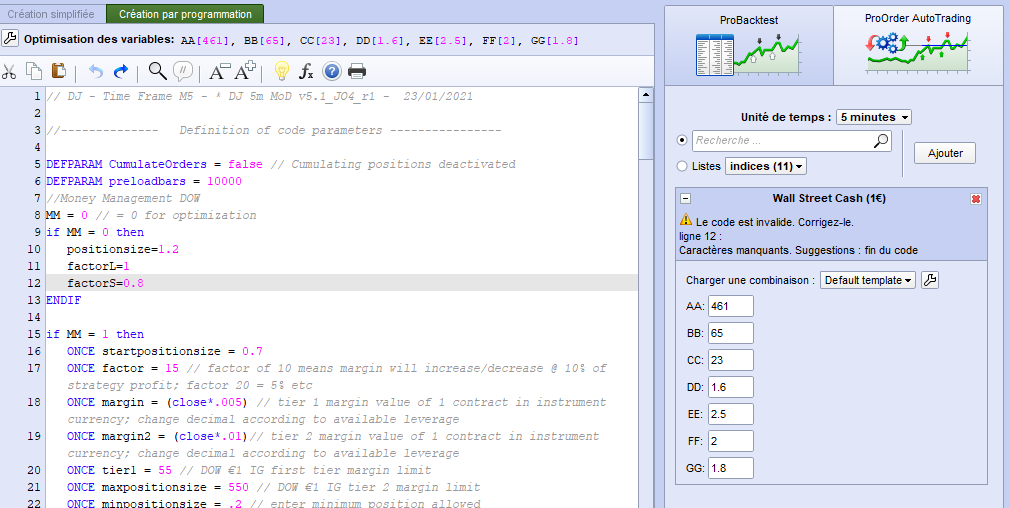
Task: Open the ProOrder AutoTrading tab
Action: (918, 45)
